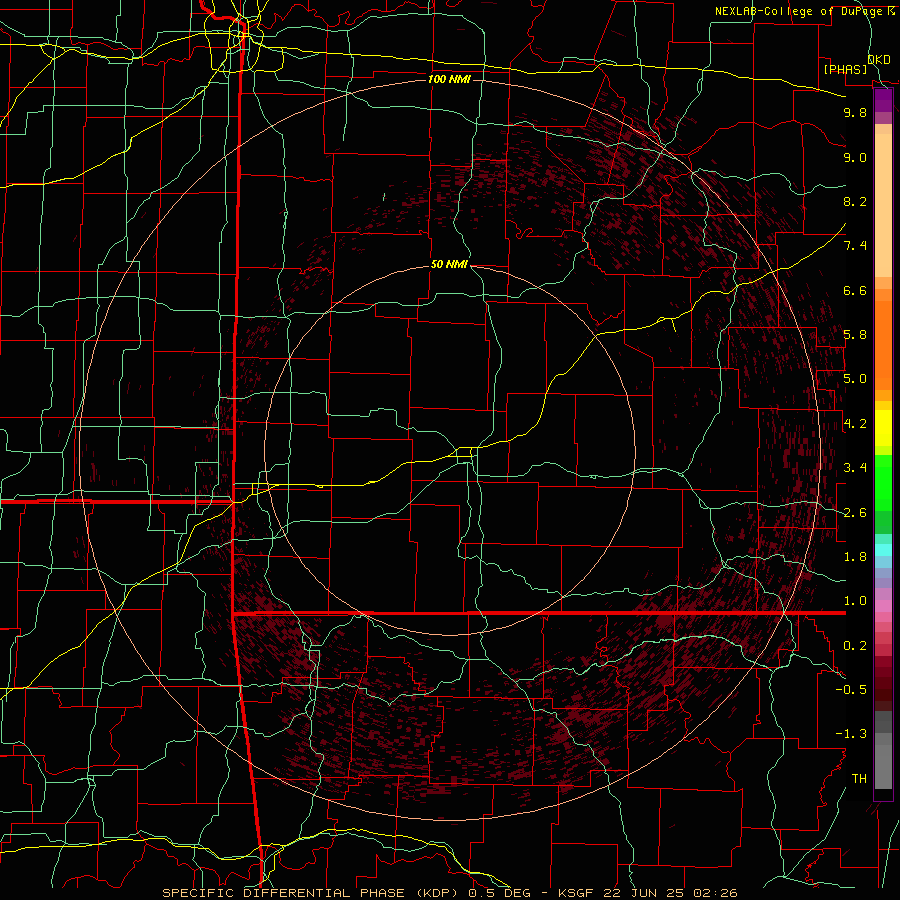Click the -1.3 scale value
Screen dimensions: 900x900
[x=851, y=734]
